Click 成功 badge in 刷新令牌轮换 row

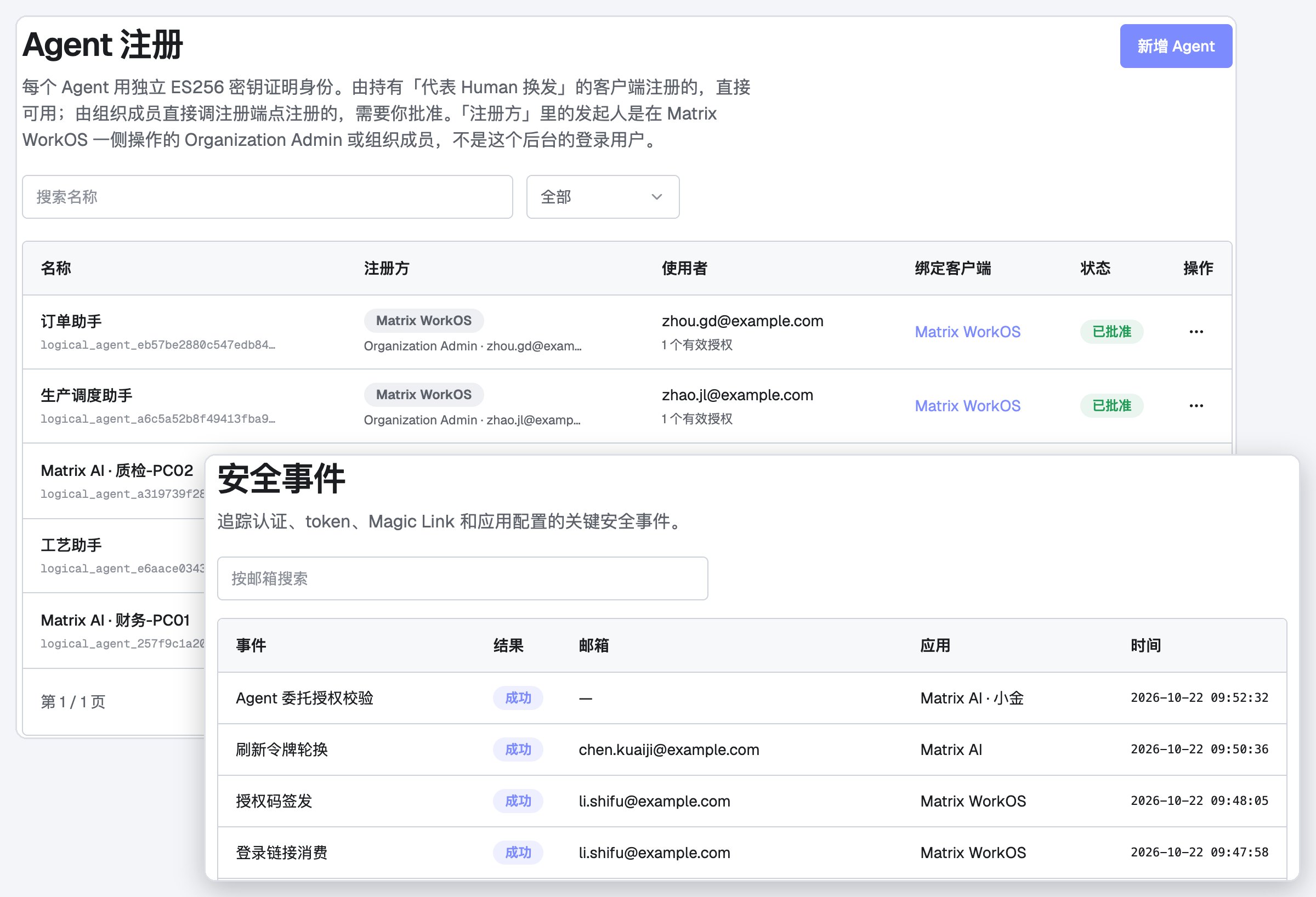coord(518,750)
